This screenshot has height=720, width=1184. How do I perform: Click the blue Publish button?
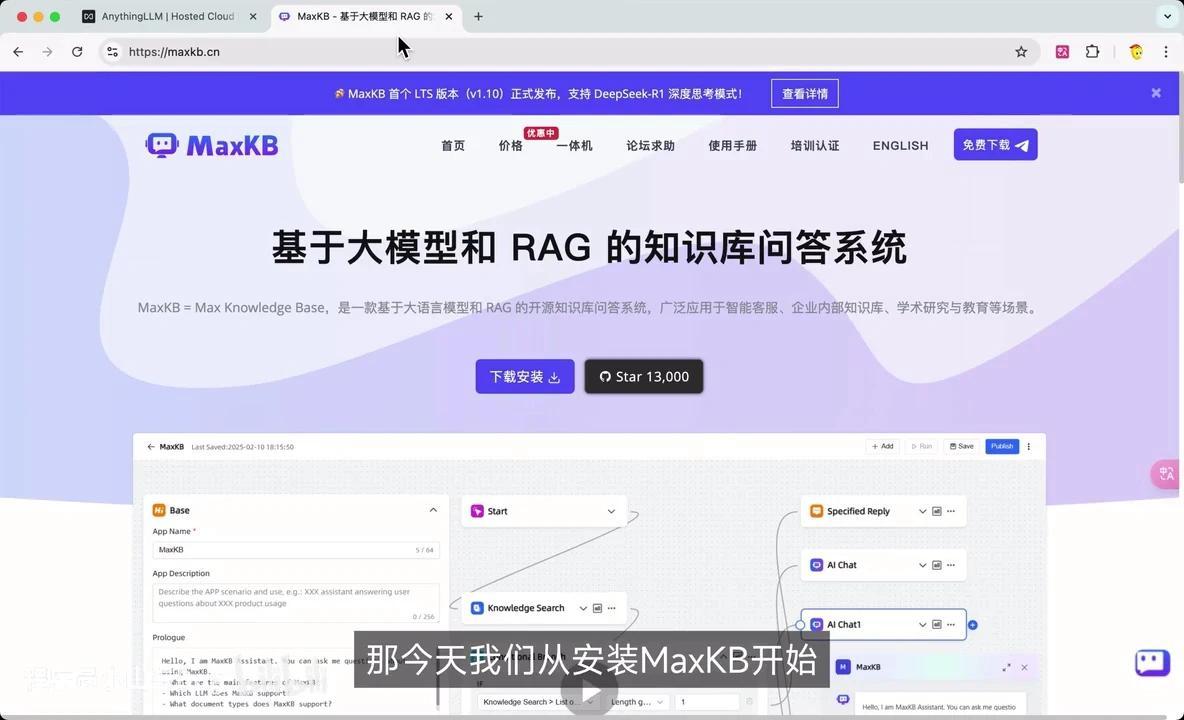[1002, 446]
